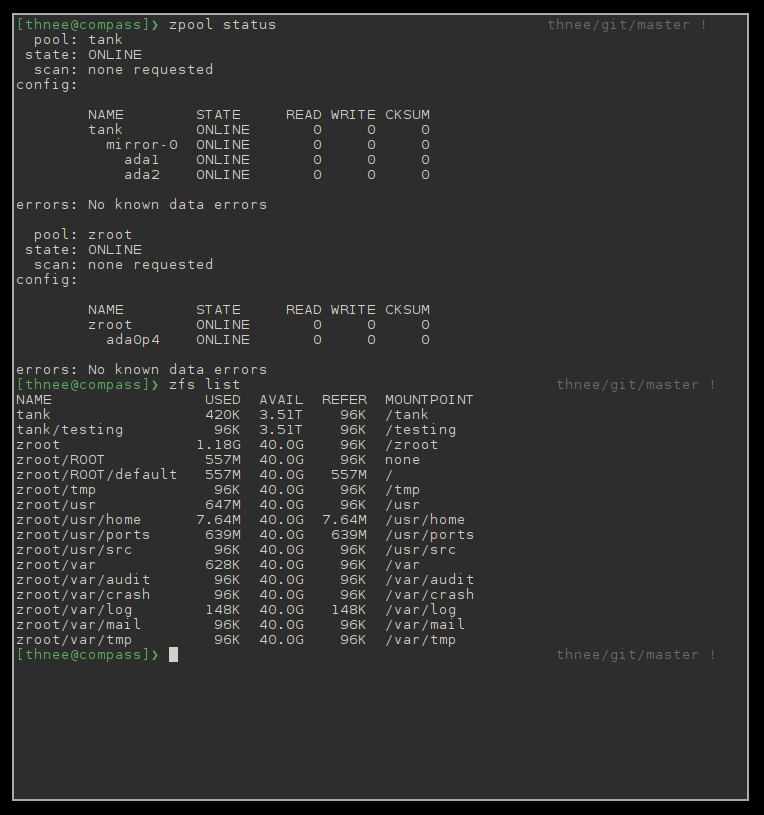Select the ada2 disk entry

[141, 174]
